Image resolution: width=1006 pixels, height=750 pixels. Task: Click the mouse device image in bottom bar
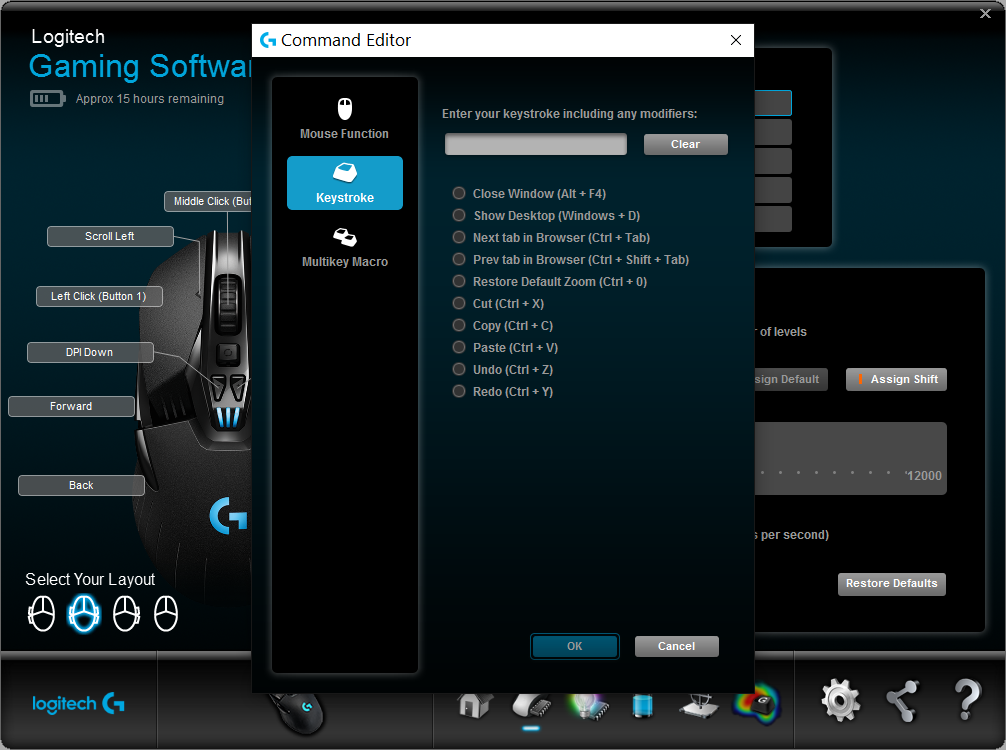click(x=296, y=712)
